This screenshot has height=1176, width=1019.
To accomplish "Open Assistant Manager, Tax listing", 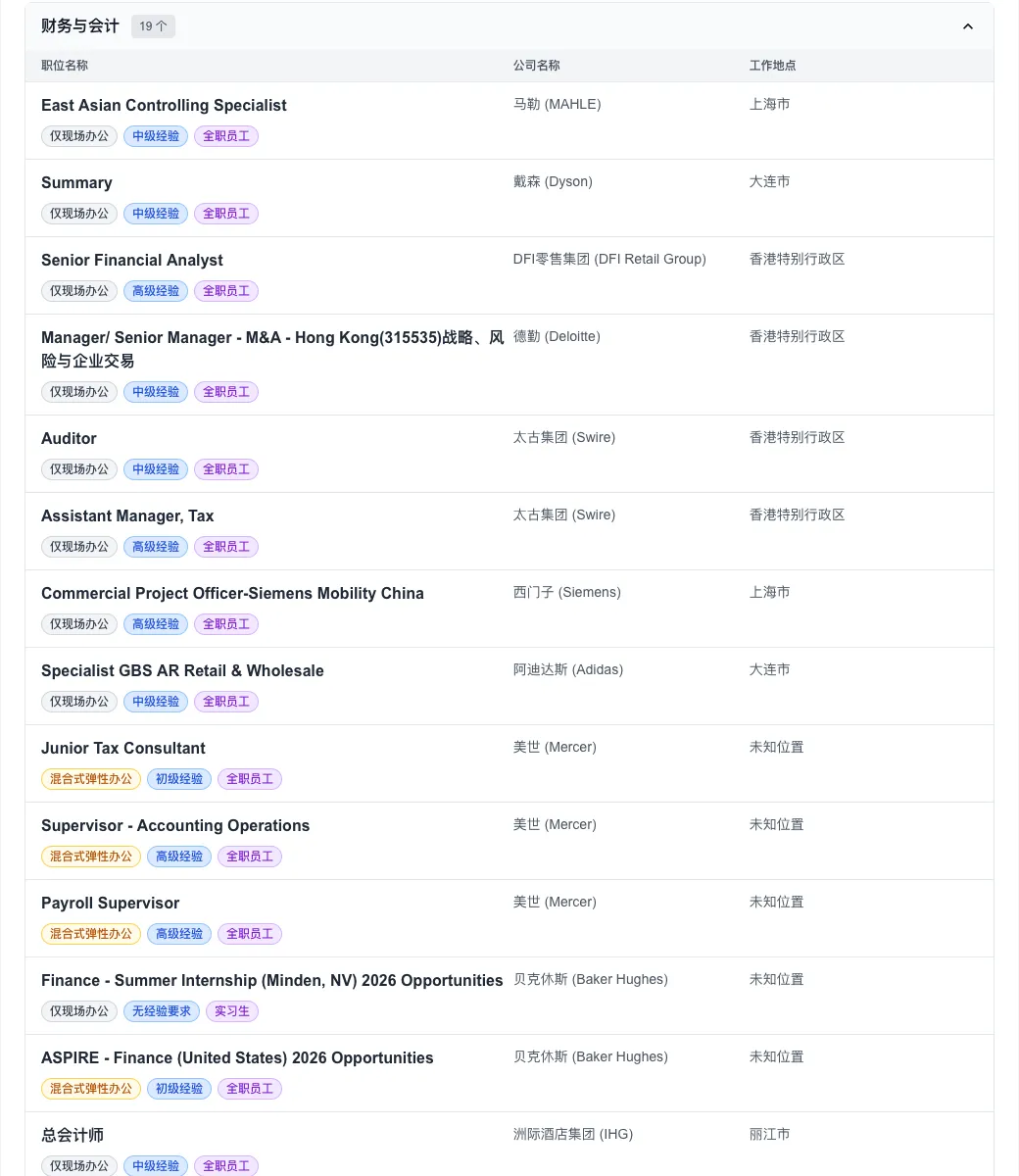I will 127,515.
